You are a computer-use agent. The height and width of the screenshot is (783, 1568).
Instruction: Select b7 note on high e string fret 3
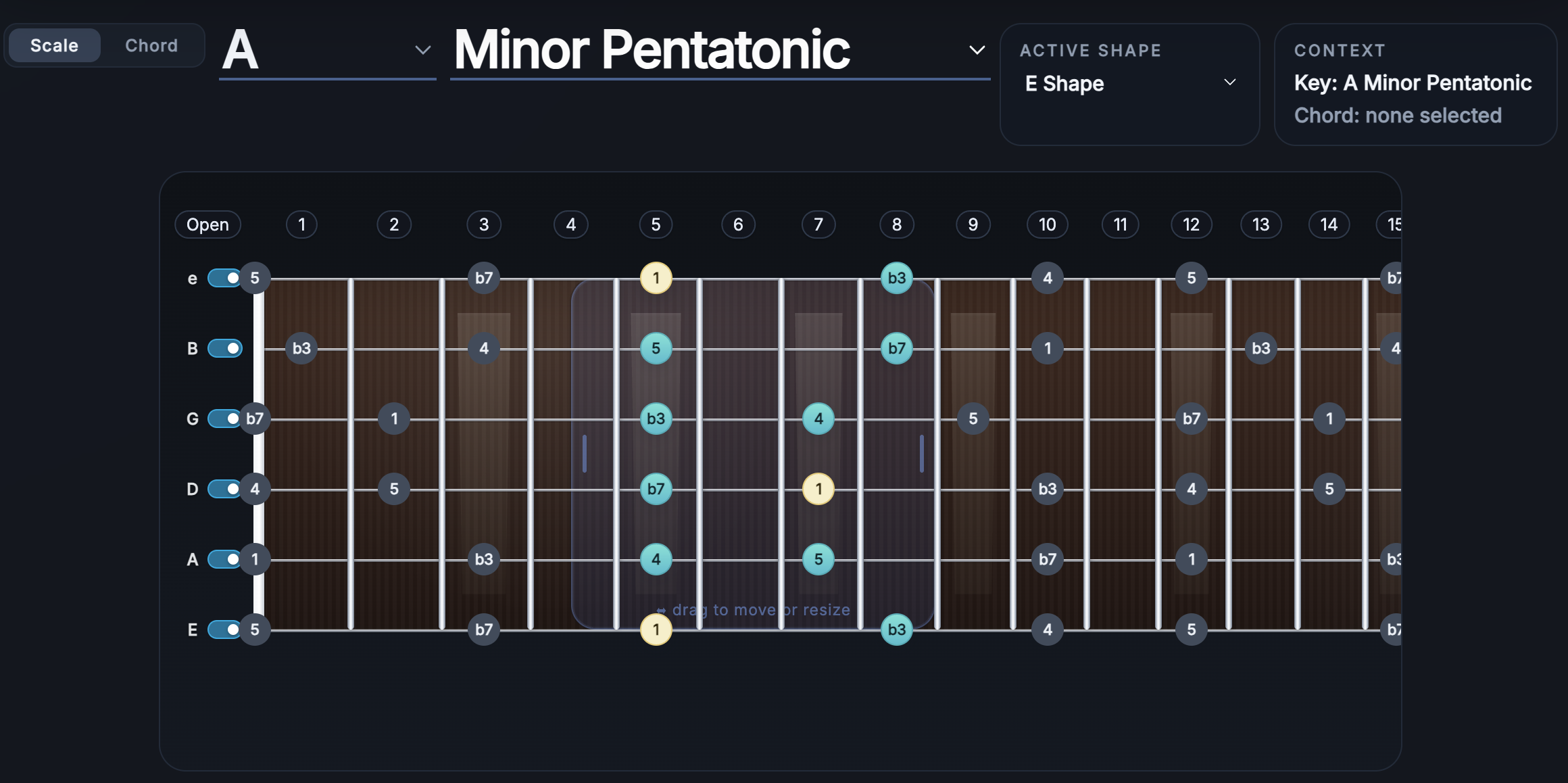pyautogui.click(x=484, y=278)
